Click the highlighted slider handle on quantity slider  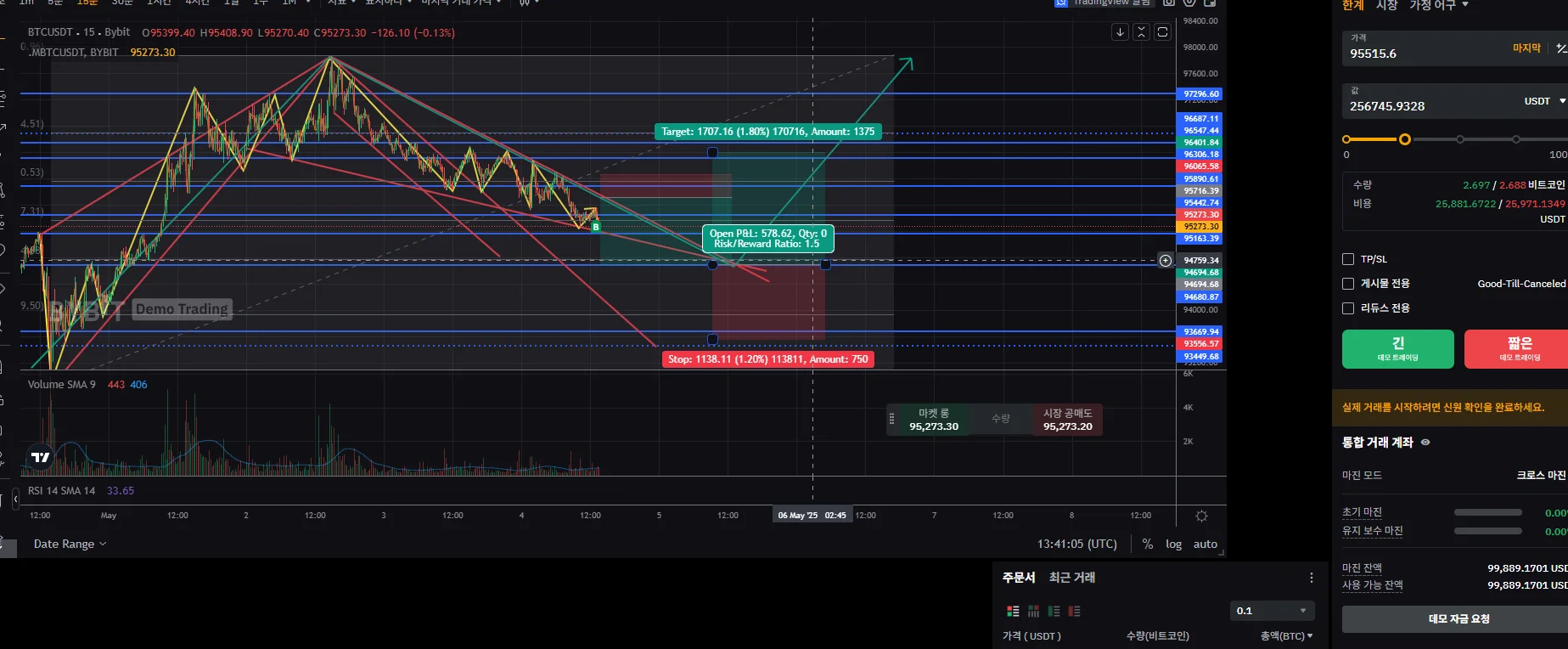click(x=1405, y=139)
